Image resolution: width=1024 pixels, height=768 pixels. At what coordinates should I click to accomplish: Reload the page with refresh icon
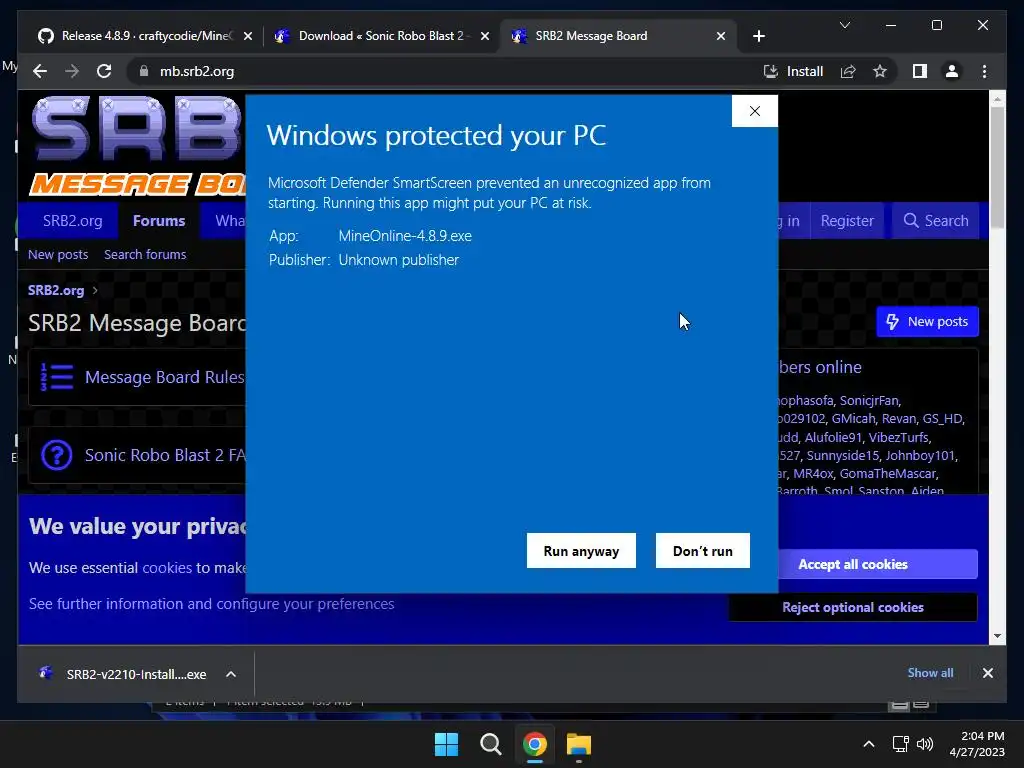[104, 71]
